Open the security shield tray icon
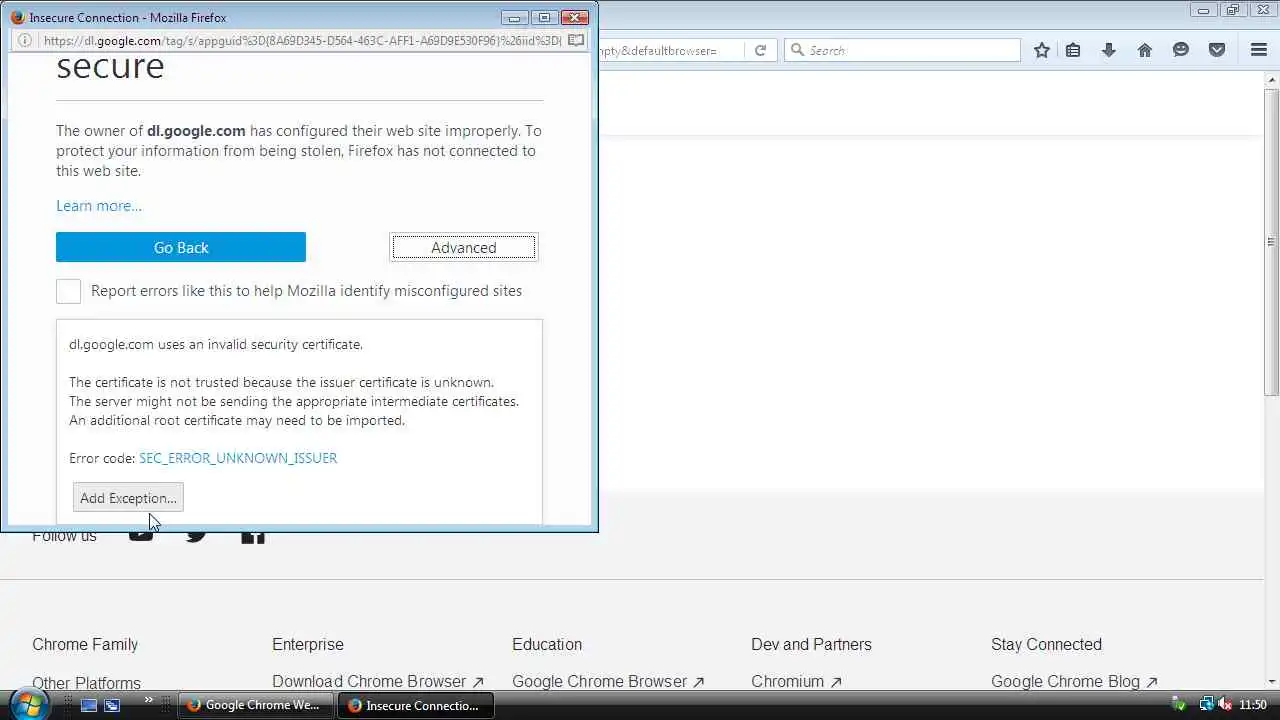The image size is (1280, 720). (x=1179, y=705)
